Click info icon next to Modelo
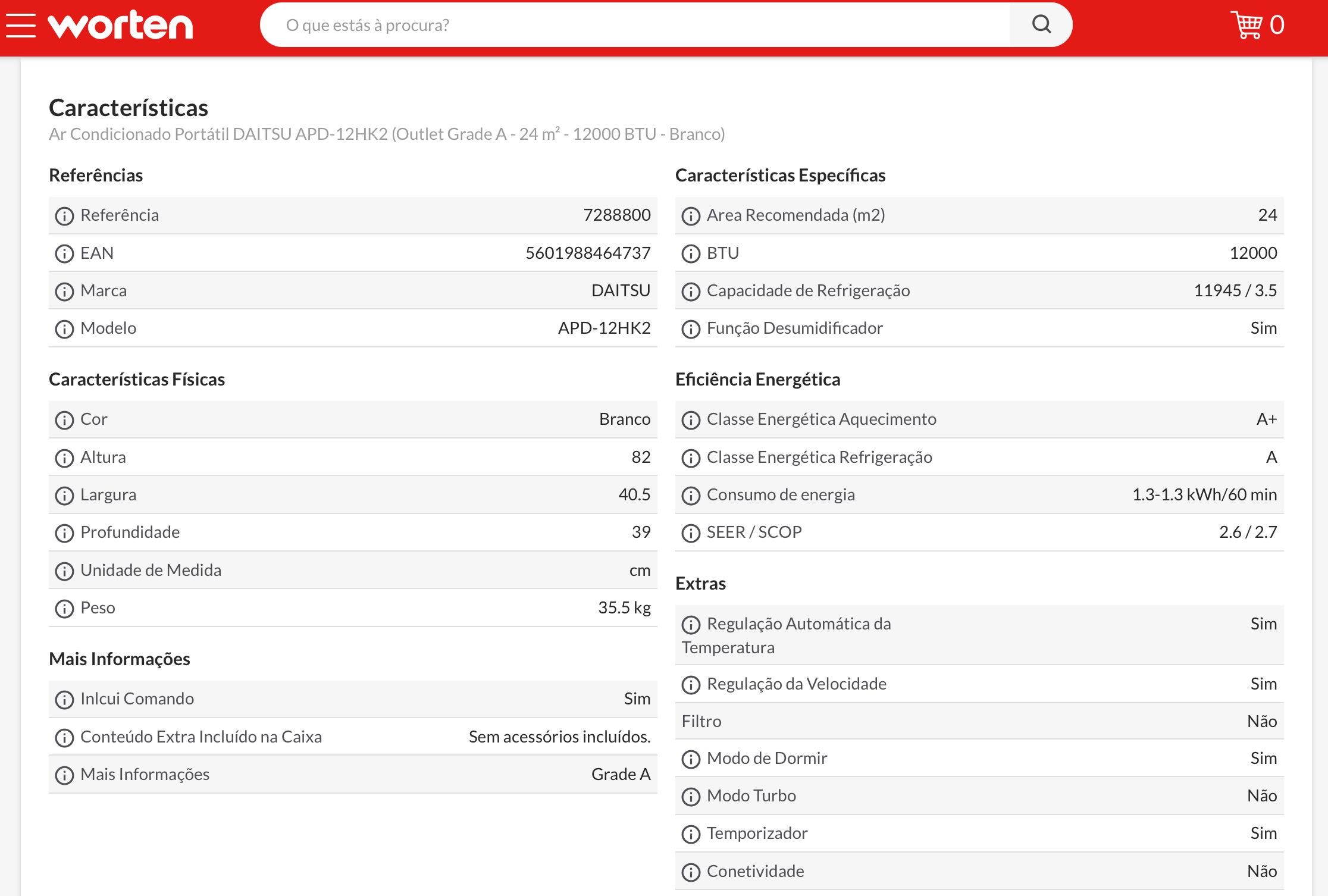Screen dimensions: 1328x896 [x=64, y=329]
